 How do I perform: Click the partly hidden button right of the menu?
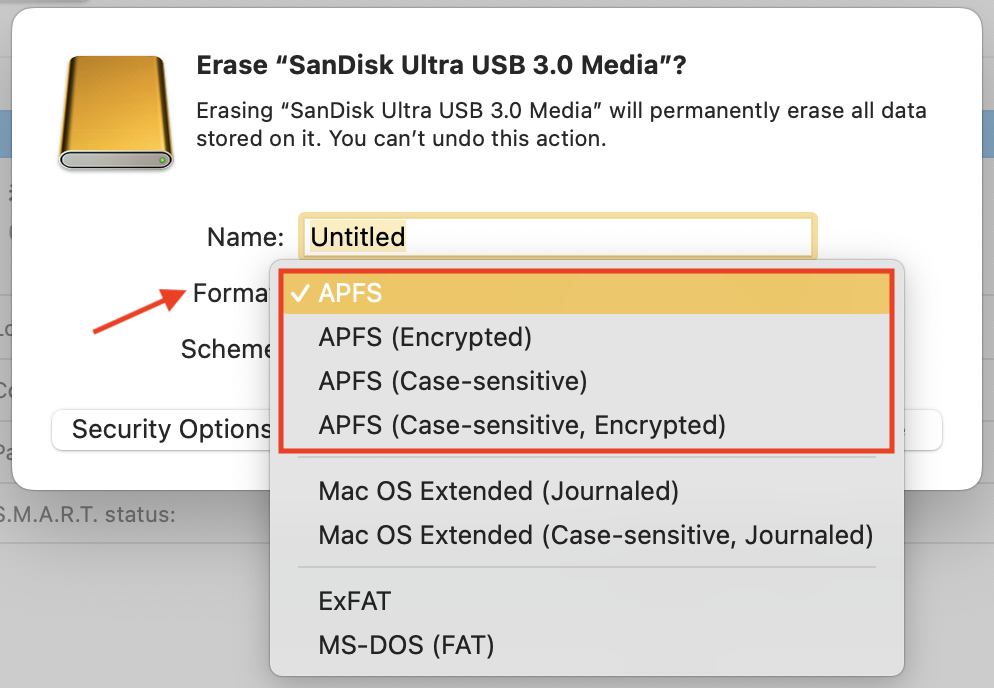[923, 430]
